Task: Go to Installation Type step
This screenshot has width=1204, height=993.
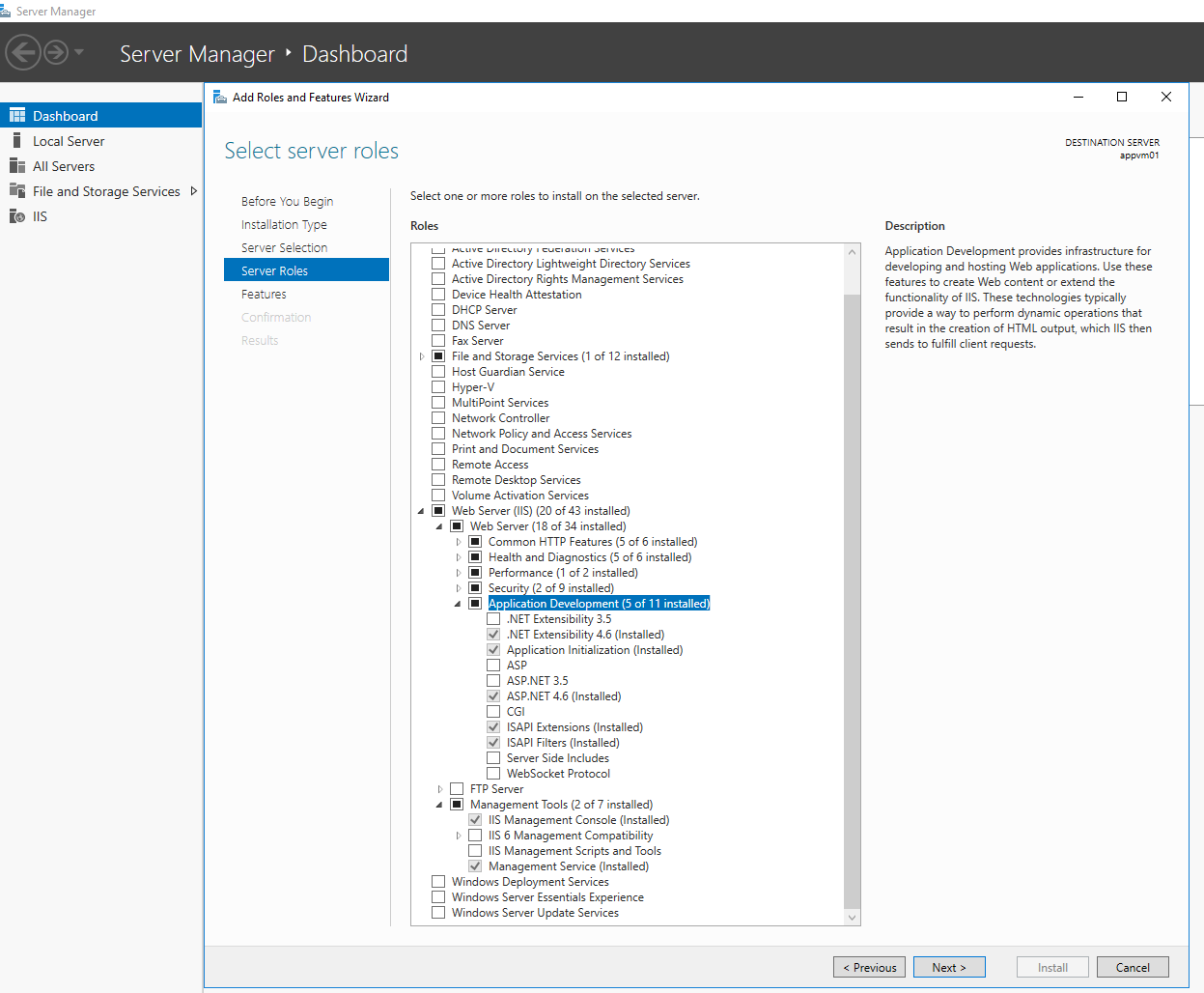Action: pyautogui.click(x=284, y=224)
